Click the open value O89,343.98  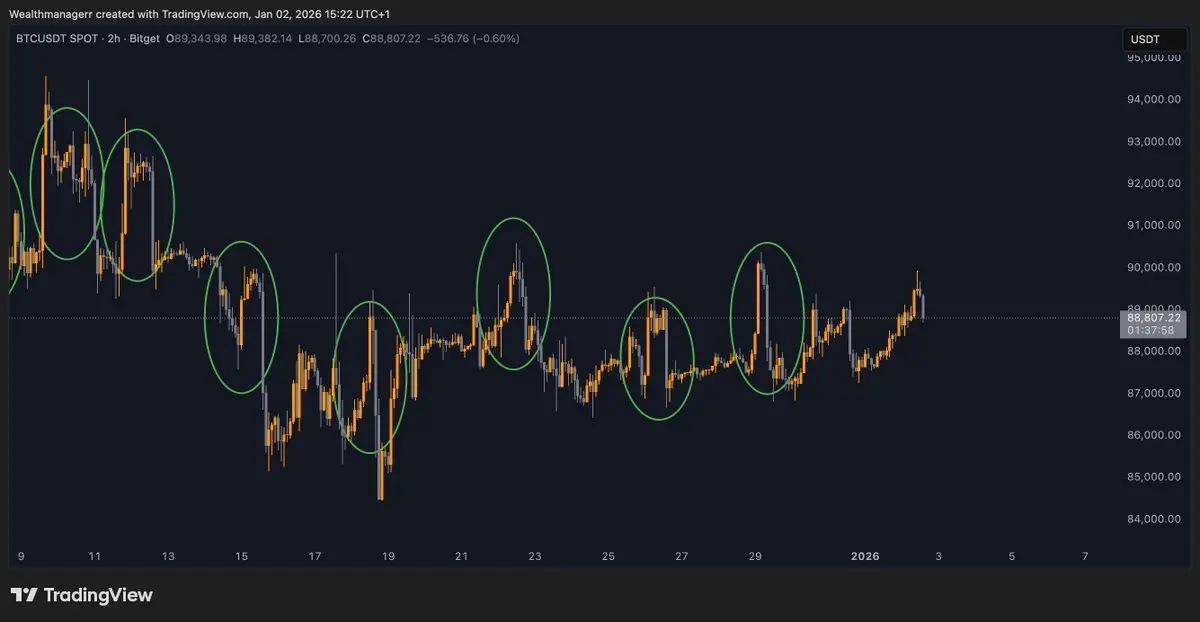tap(196, 38)
